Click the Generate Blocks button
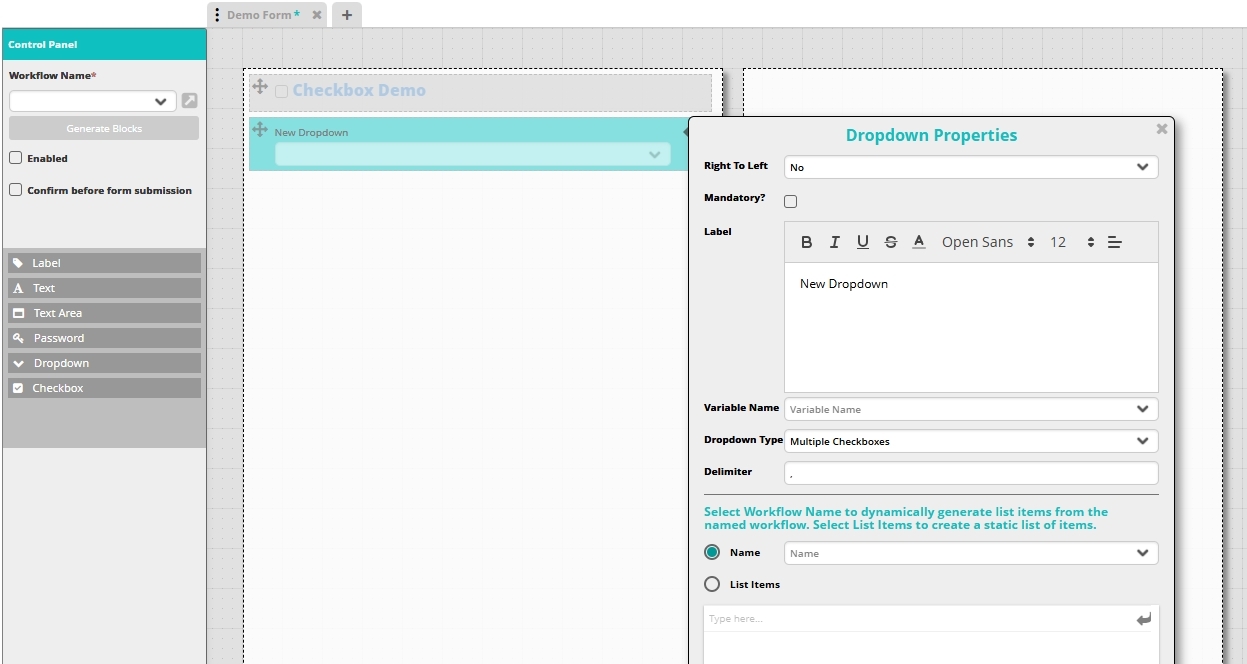Viewport: 1247px width, 664px height. [104, 128]
